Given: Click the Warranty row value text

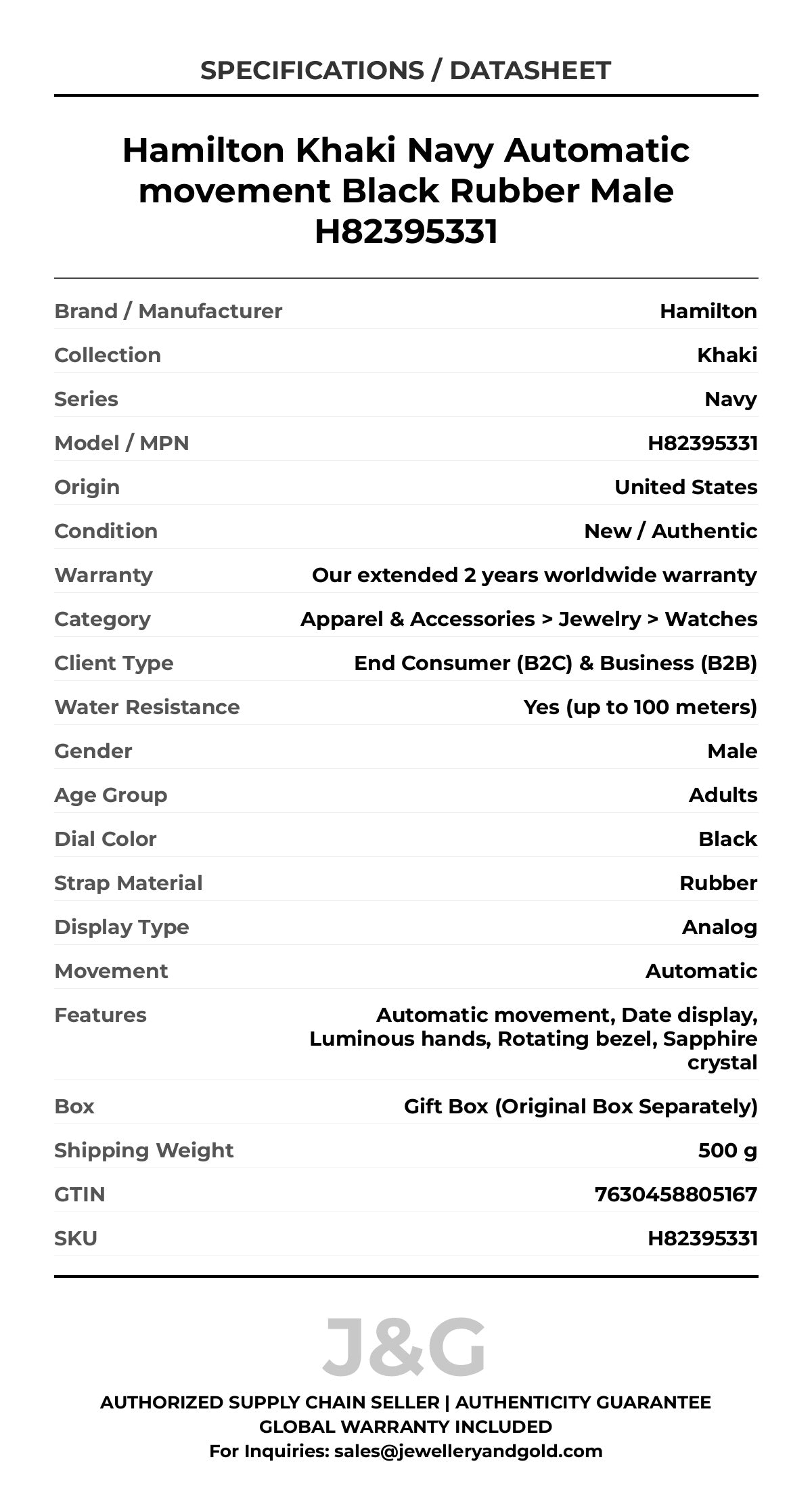Looking at the screenshot, I should pos(534,575).
